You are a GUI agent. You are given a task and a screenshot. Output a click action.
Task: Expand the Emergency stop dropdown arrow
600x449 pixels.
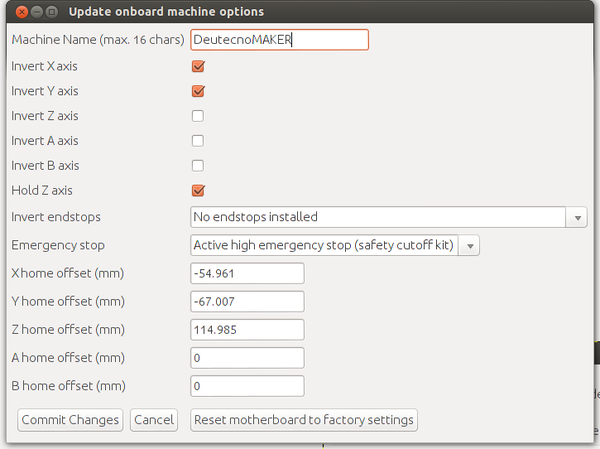coord(471,246)
